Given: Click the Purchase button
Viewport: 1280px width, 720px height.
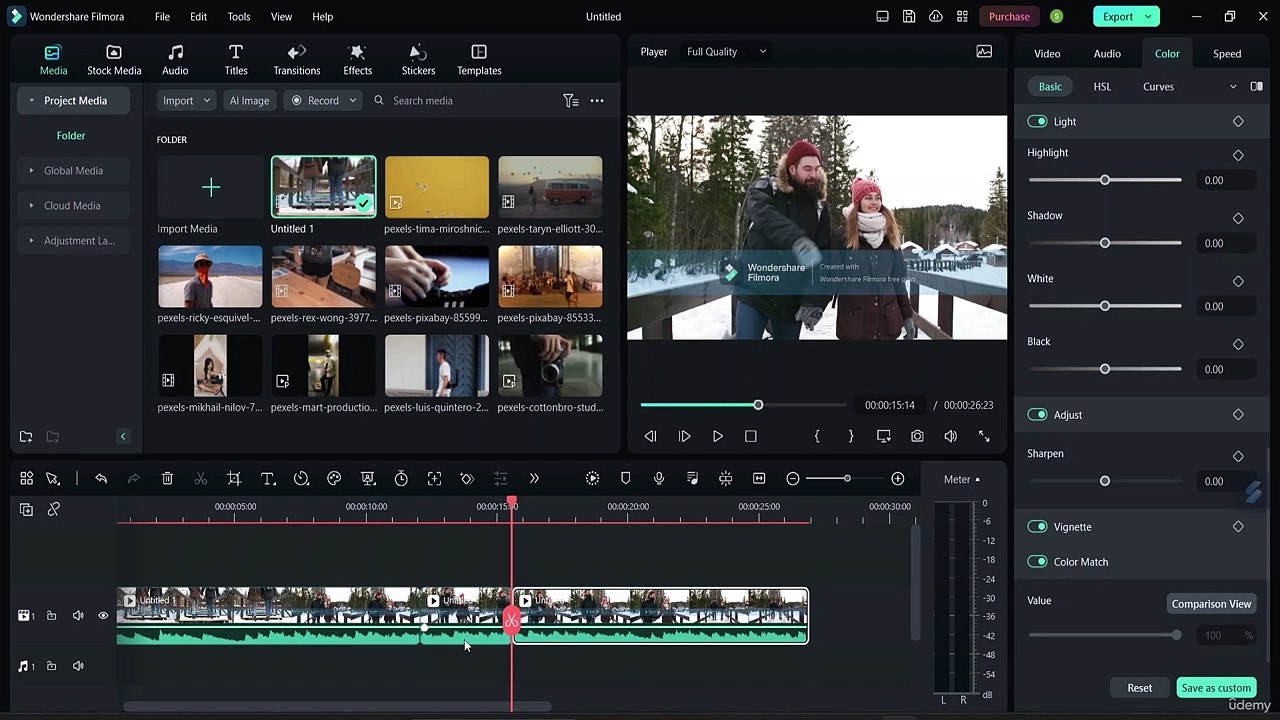Looking at the screenshot, I should point(1009,16).
